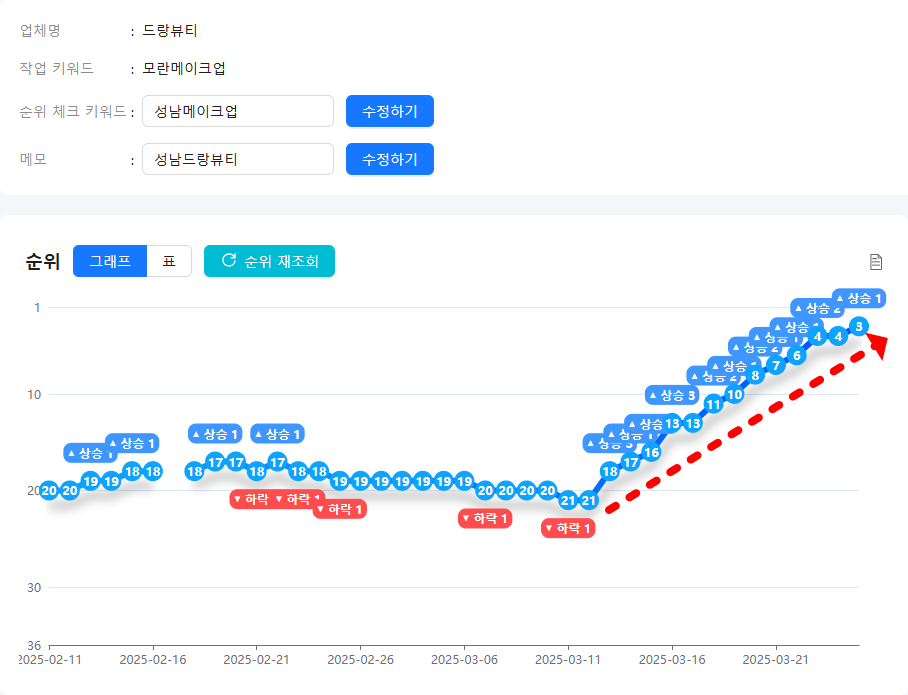Switch to the 표 tab
Image resolution: width=908 pixels, height=695 pixels.
[x=169, y=261]
